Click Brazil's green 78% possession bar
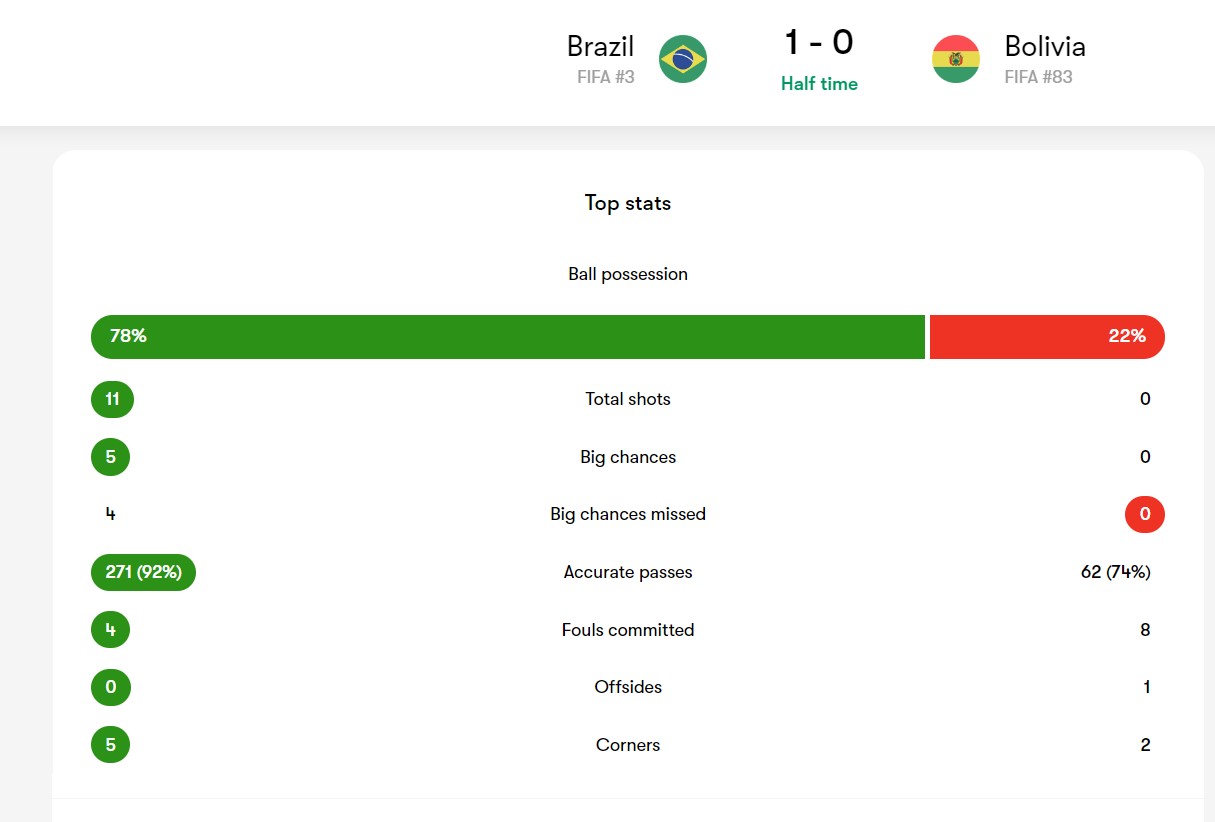The width and height of the screenshot is (1215, 822). click(x=507, y=337)
